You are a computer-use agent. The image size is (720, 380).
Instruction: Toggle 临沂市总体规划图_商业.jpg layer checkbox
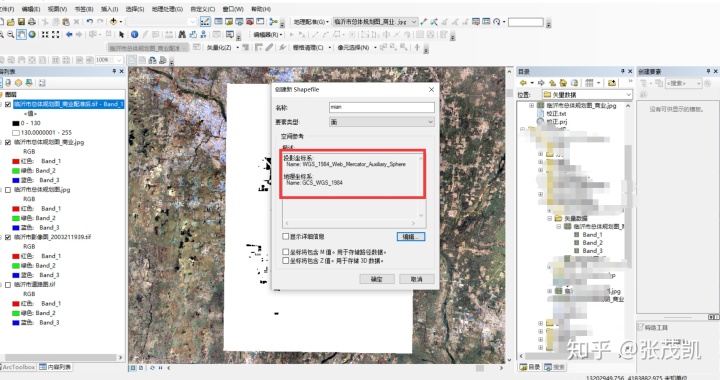pyautogui.click(x=8, y=142)
